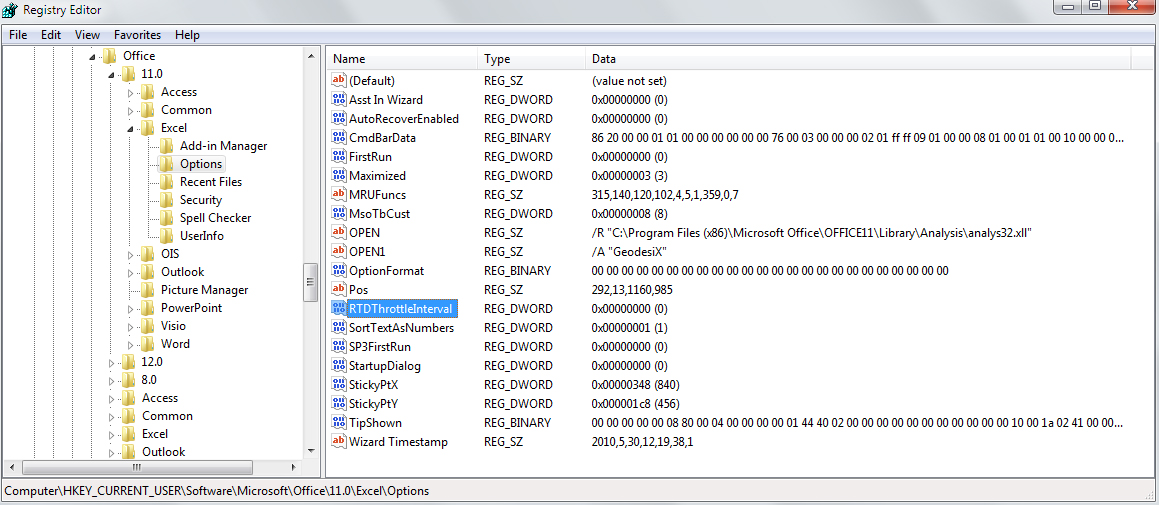The width and height of the screenshot is (1159, 505).
Task: Sort values by the Type column header
Action: [533, 59]
